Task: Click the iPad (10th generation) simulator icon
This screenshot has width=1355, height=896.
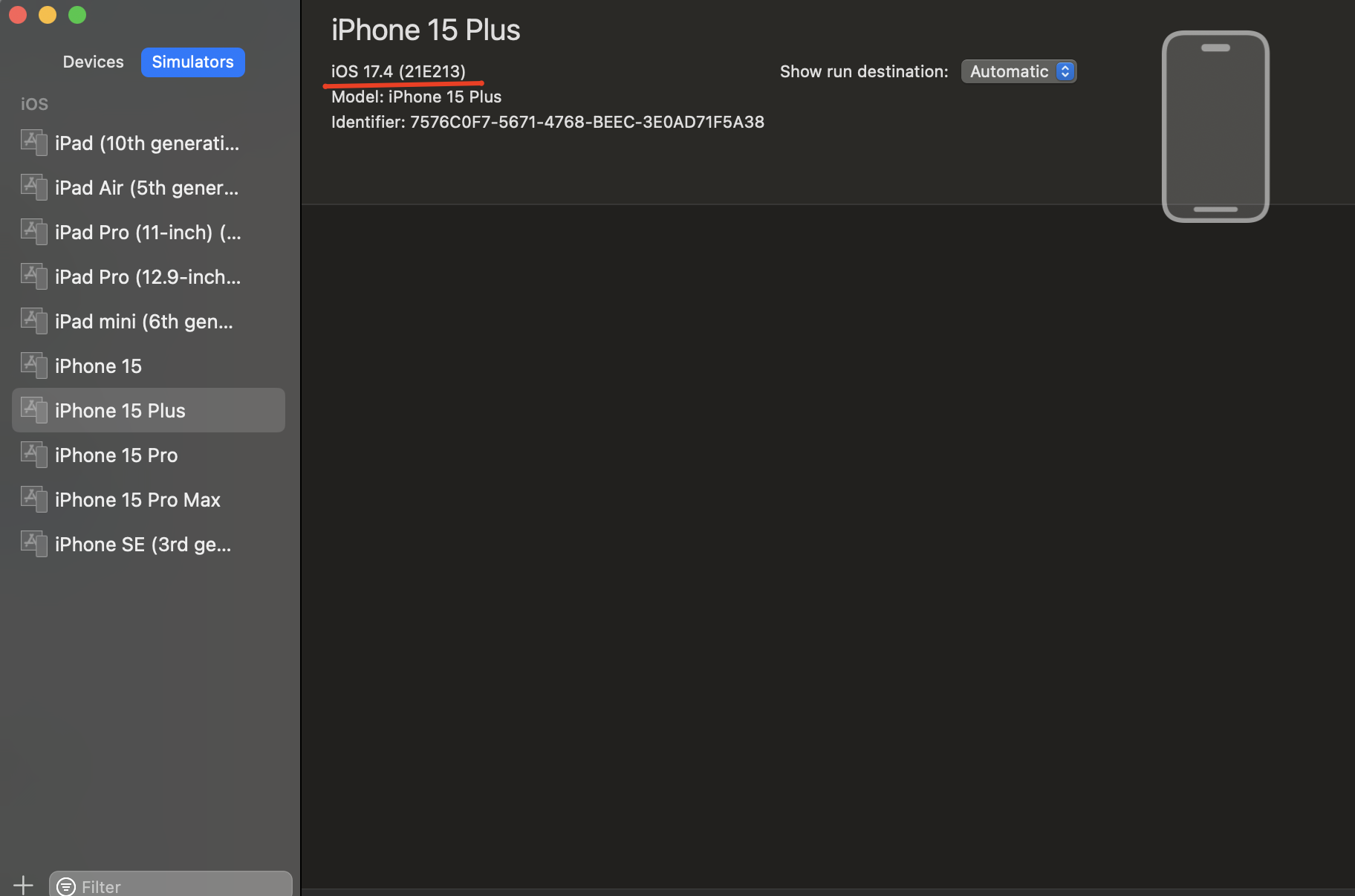Action: tap(34, 142)
